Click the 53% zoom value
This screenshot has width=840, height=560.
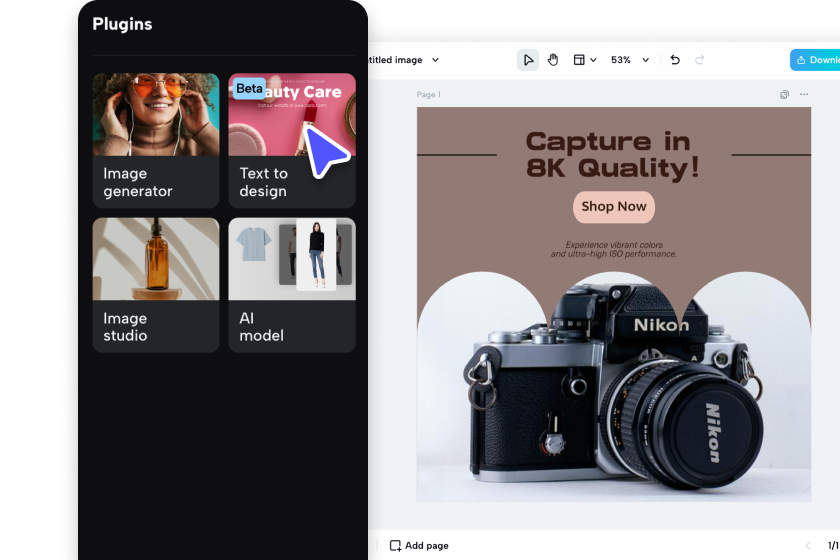pyautogui.click(x=621, y=60)
